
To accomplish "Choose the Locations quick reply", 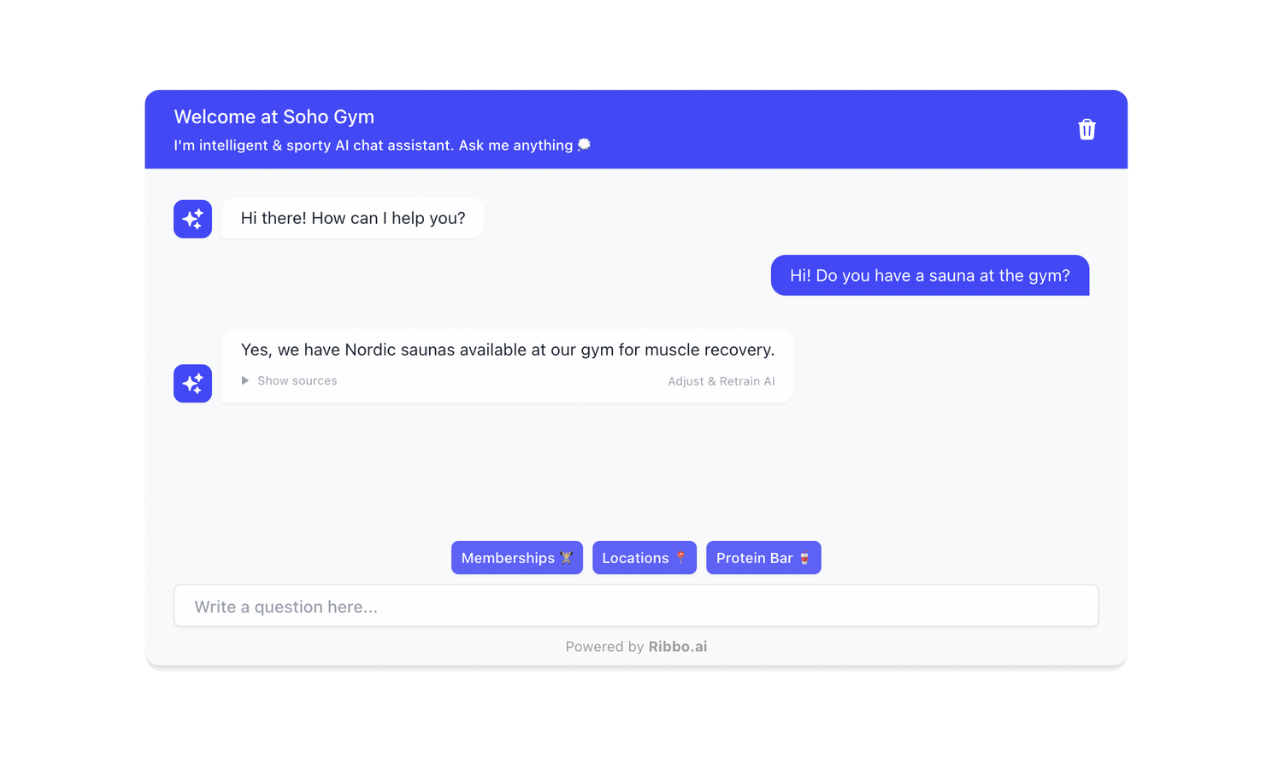I will click(x=644, y=558).
